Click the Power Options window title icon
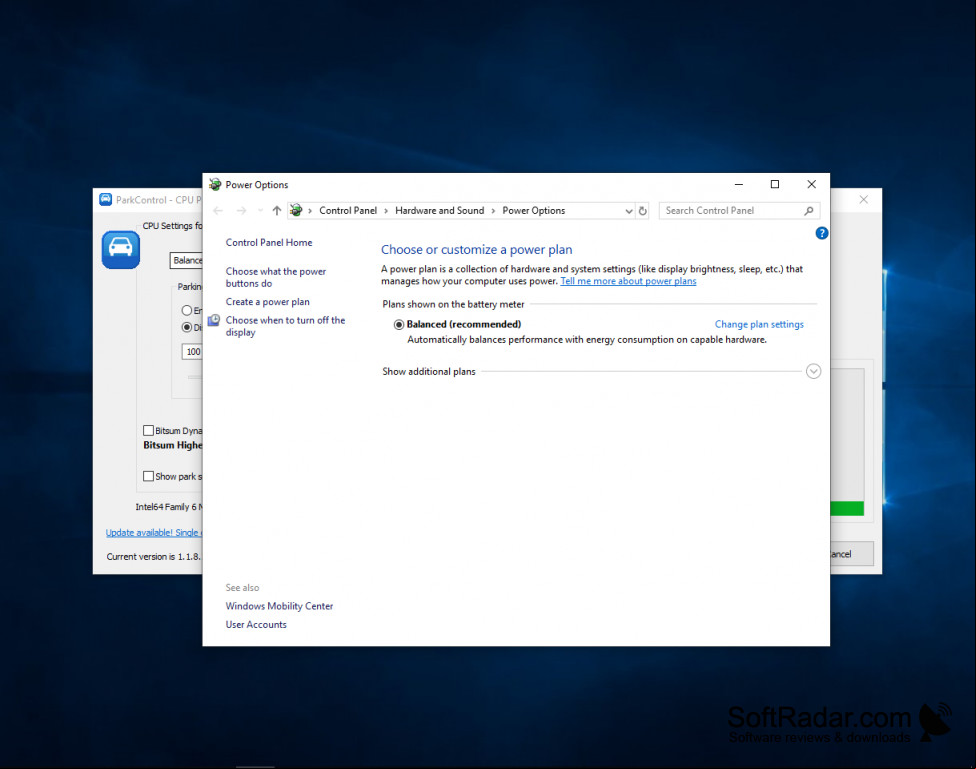The height and width of the screenshot is (769, 976). pos(215,184)
